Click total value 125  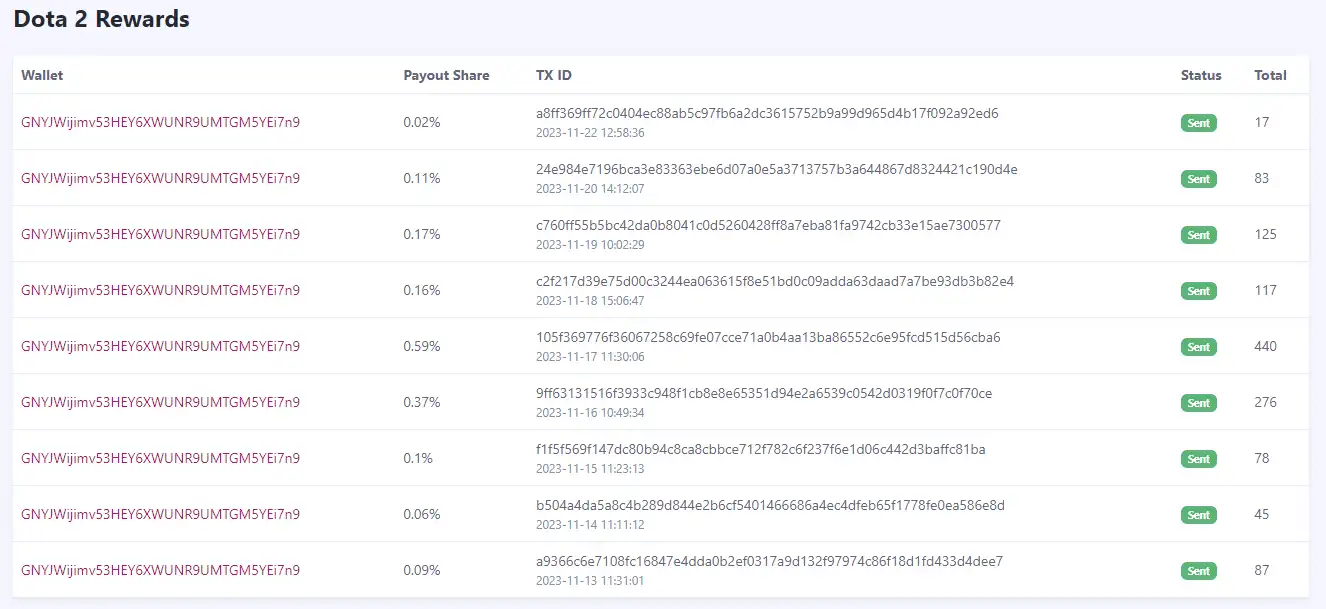tap(1265, 234)
